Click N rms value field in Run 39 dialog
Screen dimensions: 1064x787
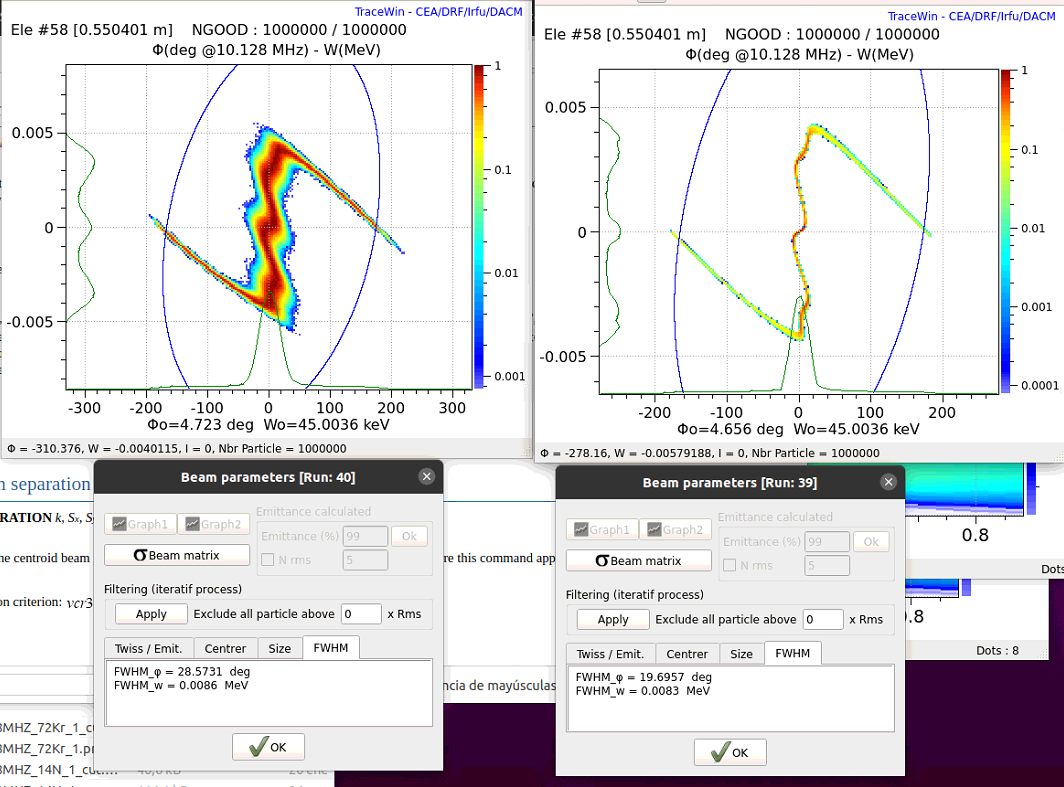click(x=827, y=565)
